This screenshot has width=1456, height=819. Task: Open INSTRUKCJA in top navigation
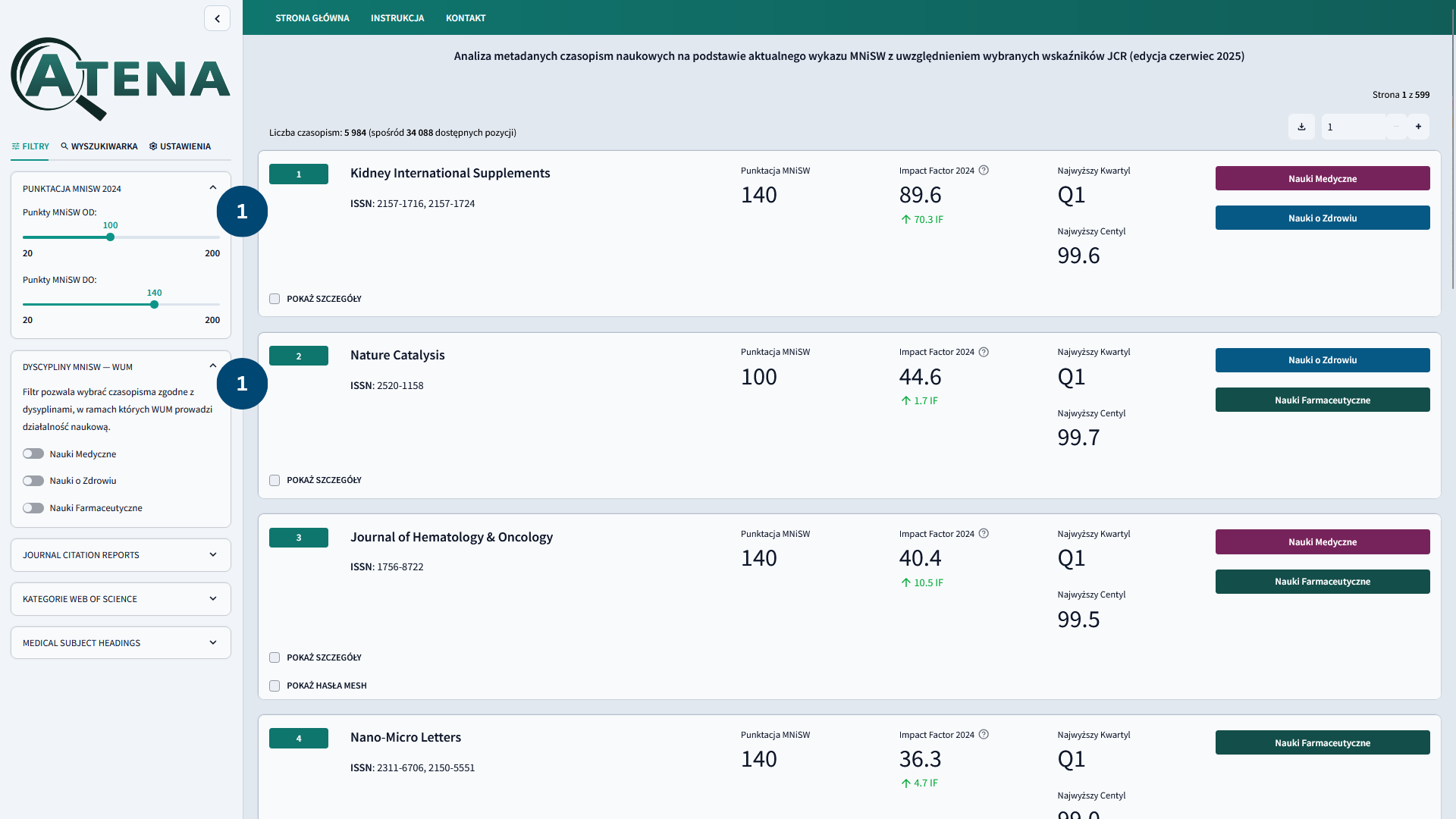[397, 18]
